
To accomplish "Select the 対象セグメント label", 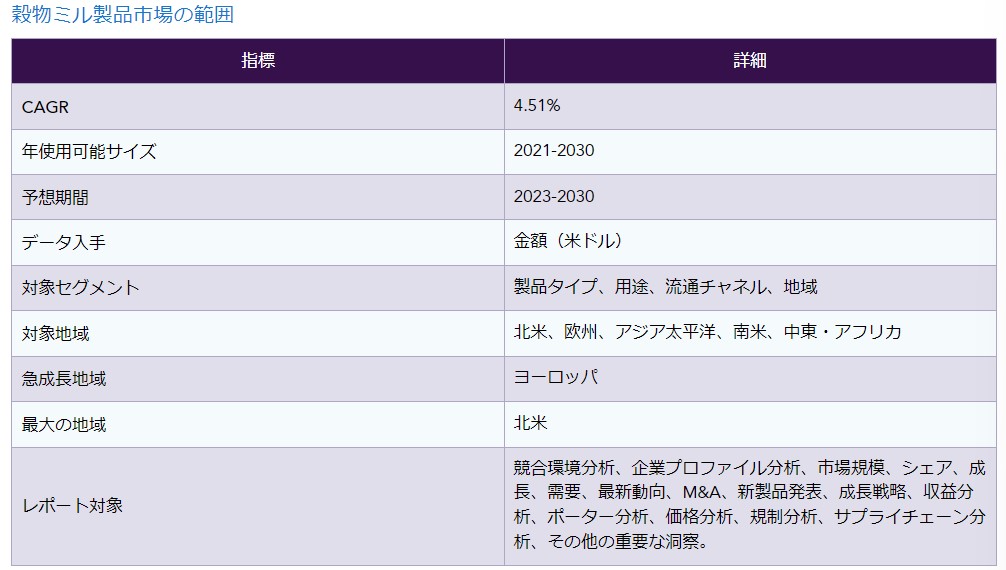I will point(81,288).
